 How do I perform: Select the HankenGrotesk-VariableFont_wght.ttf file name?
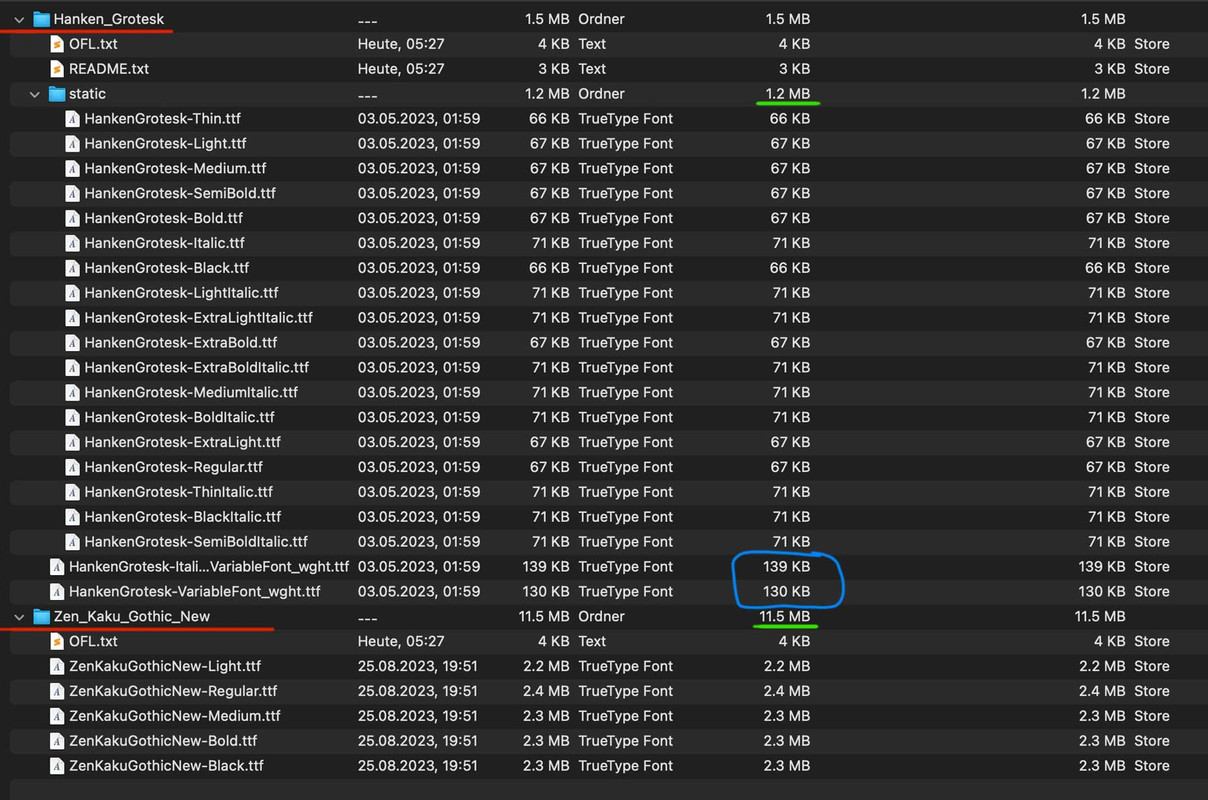click(x=195, y=592)
